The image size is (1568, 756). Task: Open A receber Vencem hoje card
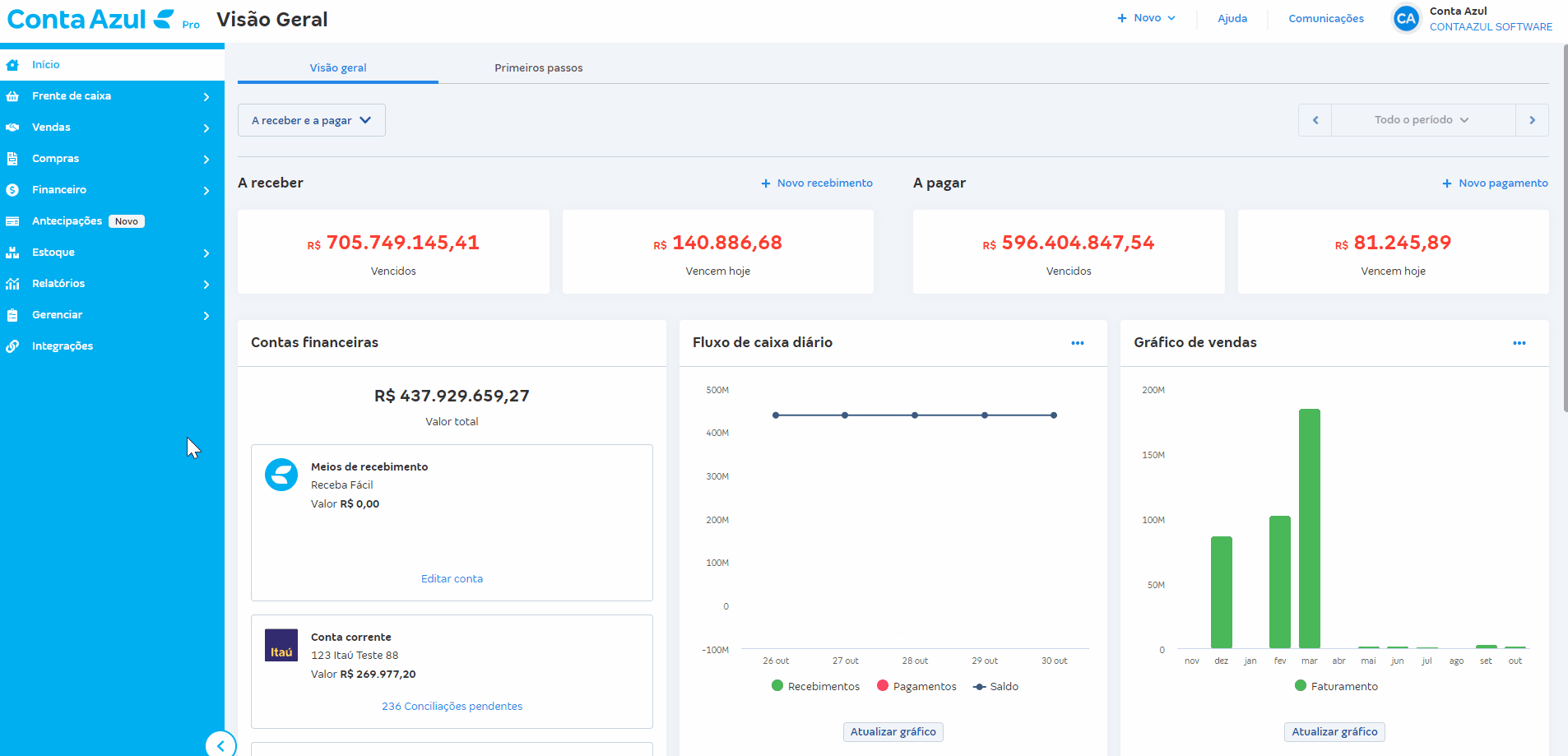tap(718, 252)
